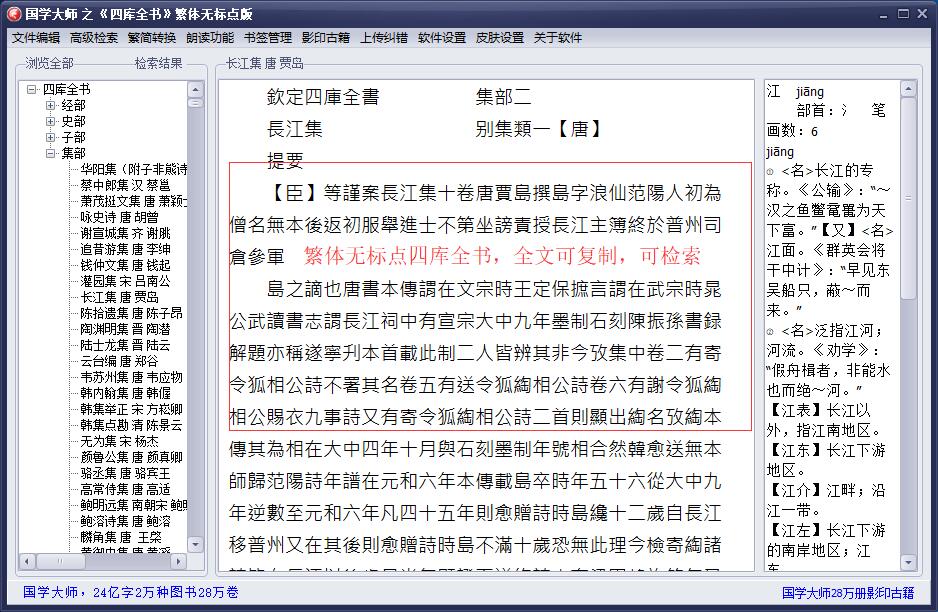Select 鲍明远集 南朝宋 entry
Viewport: 938px width, 612px height.
tap(133, 506)
